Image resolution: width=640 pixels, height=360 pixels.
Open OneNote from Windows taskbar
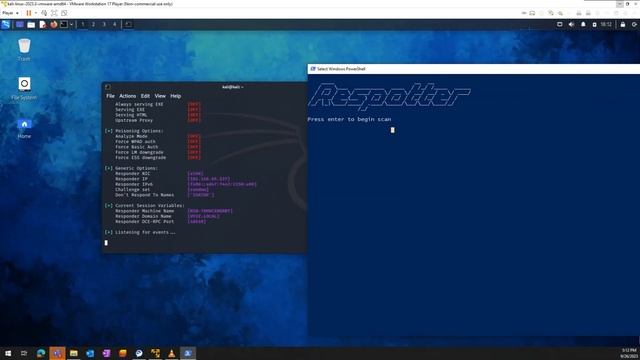(106, 353)
